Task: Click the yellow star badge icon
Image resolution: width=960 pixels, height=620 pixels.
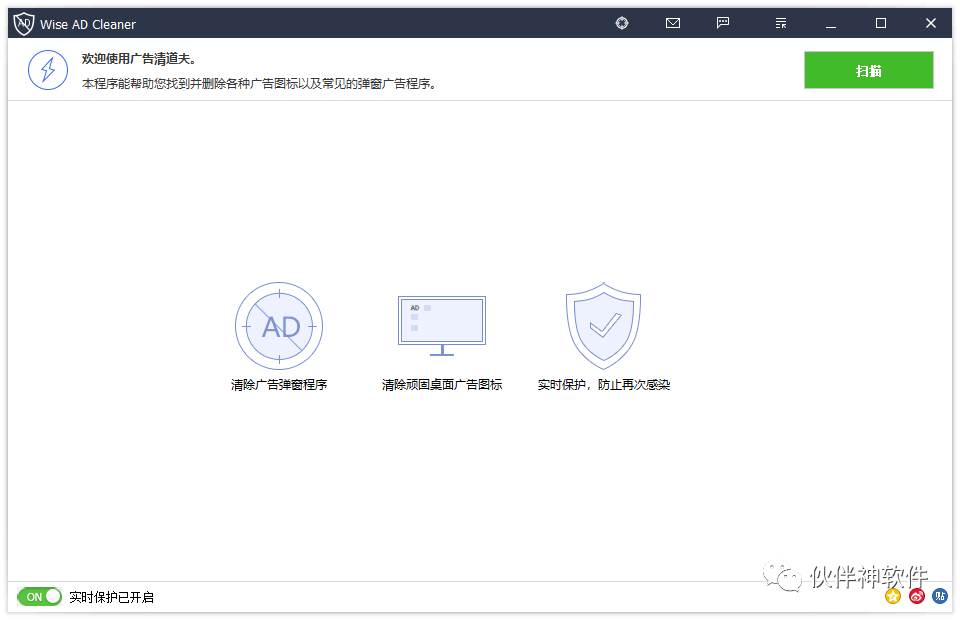Action: point(893,596)
